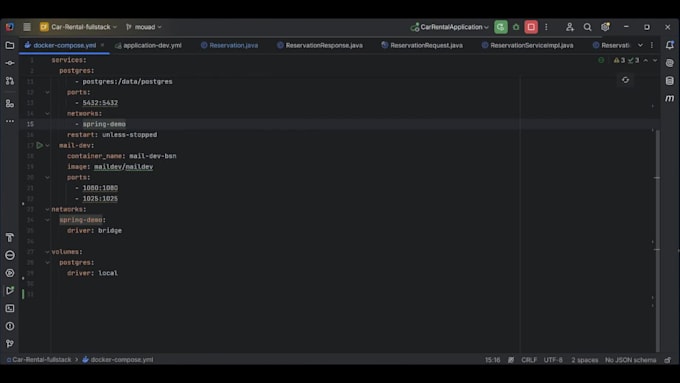This screenshot has height=383, width=680.
Task: Start debugging with the bug icon
Action: [516, 27]
